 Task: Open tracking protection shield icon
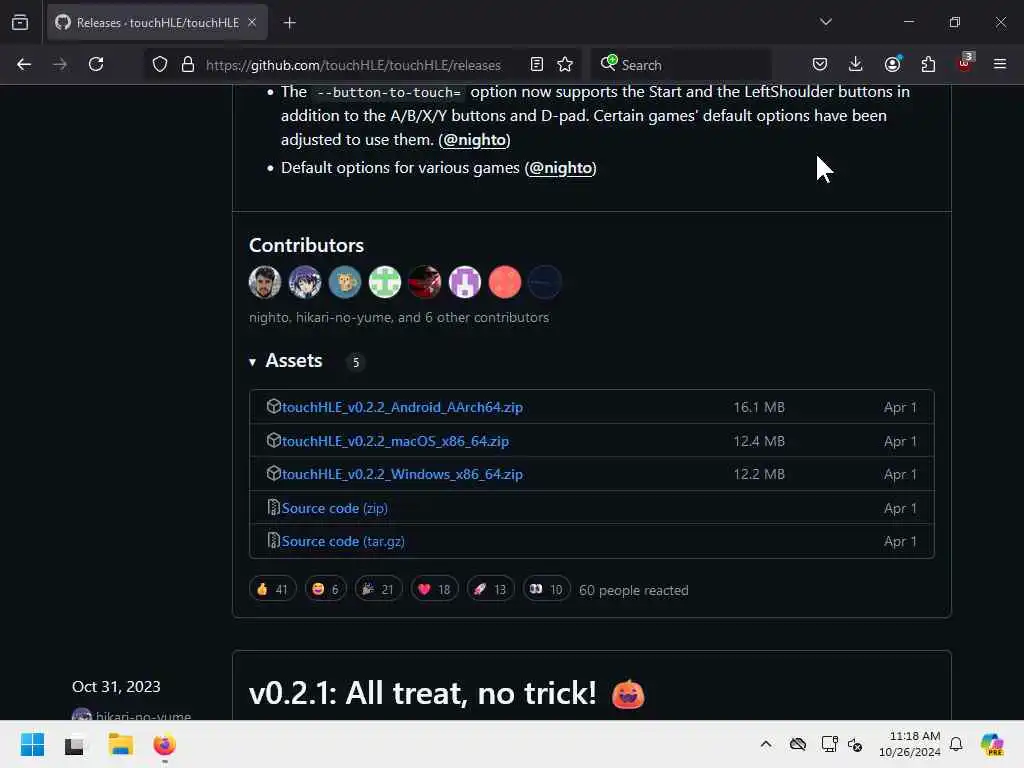pos(160,64)
